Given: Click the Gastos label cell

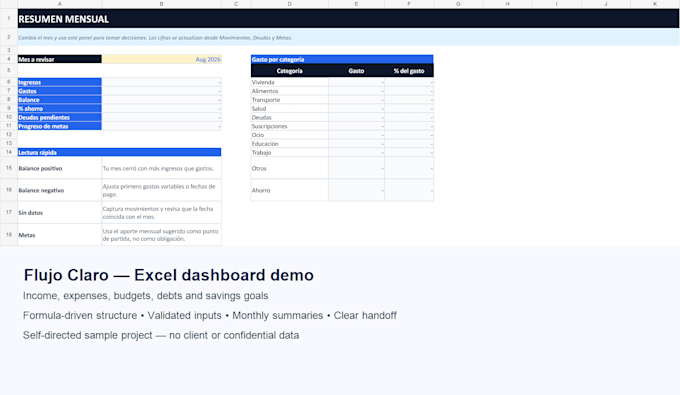Looking at the screenshot, I should click(x=60, y=91).
